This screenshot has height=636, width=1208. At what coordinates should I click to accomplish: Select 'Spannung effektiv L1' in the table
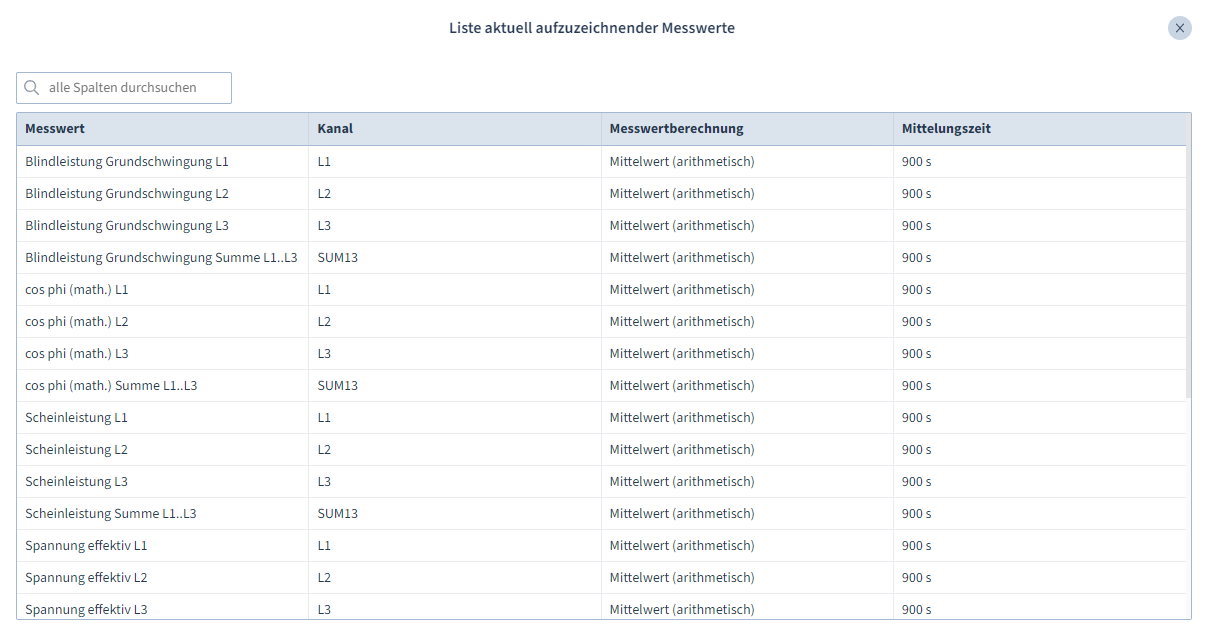tap(86, 545)
